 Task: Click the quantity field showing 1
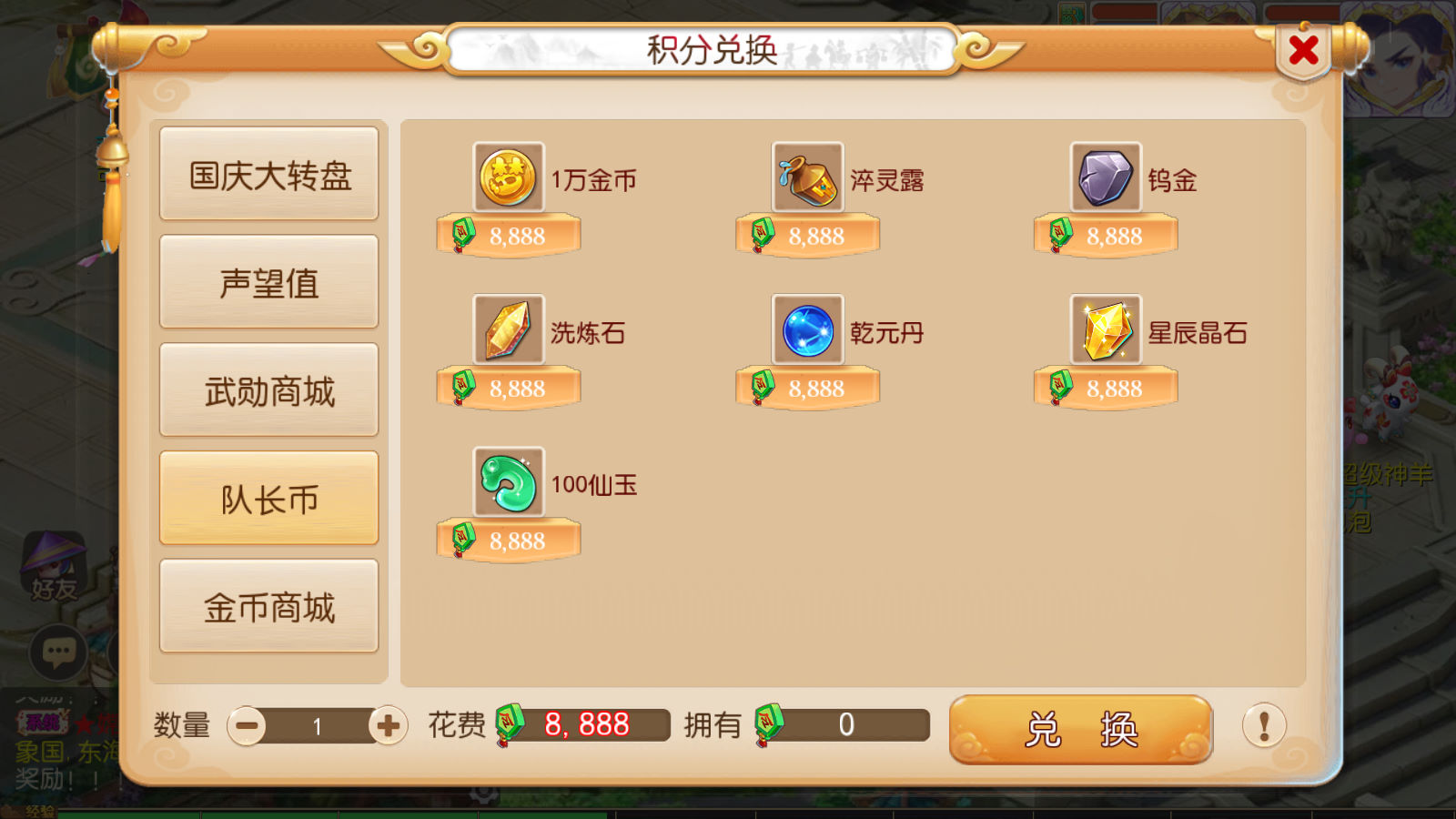317,726
